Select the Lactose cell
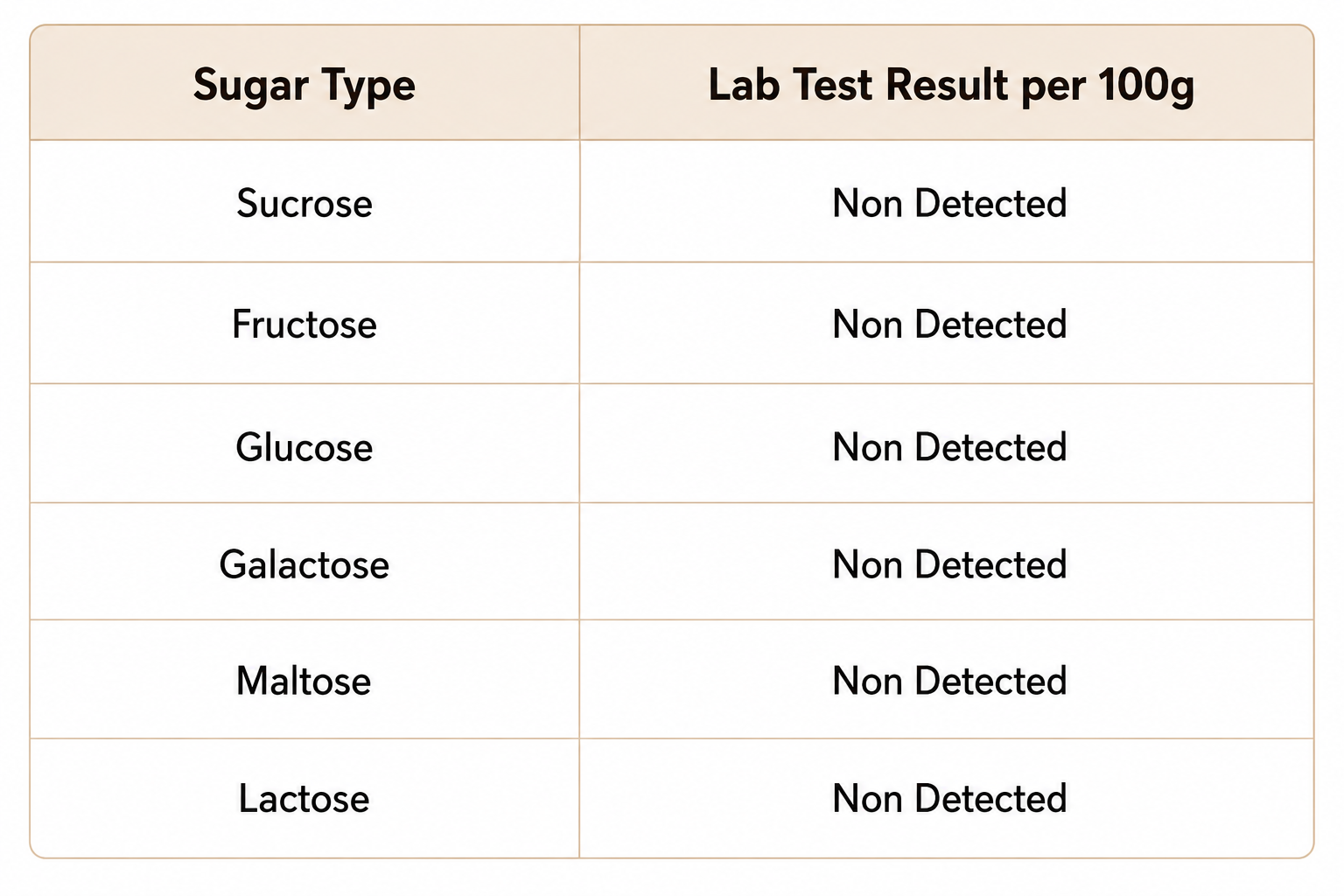Viewport: 1344px width, 896px height. click(304, 799)
